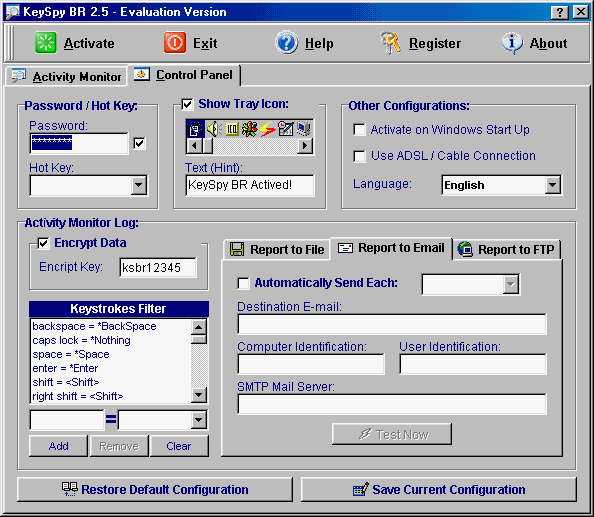This screenshot has height=517, width=594.
Task: Click Save Current Configuration
Action: (x=439, y=489)
